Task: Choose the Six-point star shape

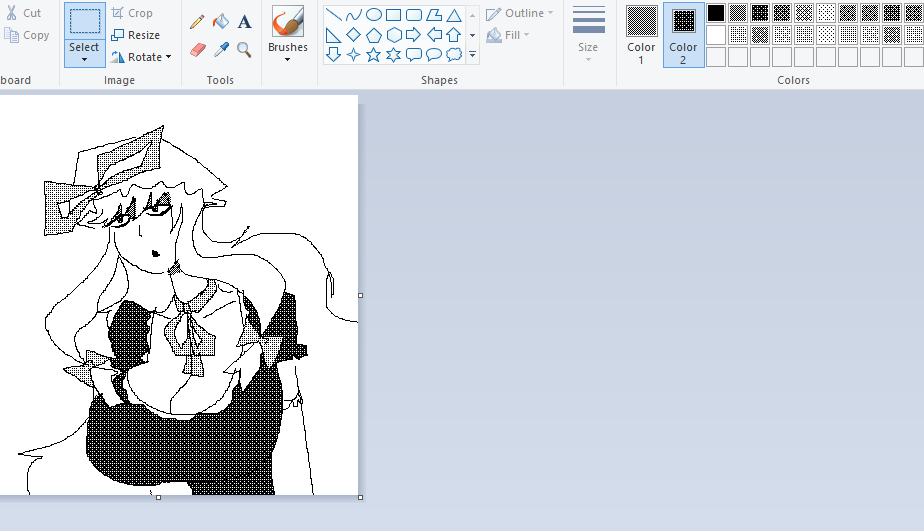Action: click(394, 55)
